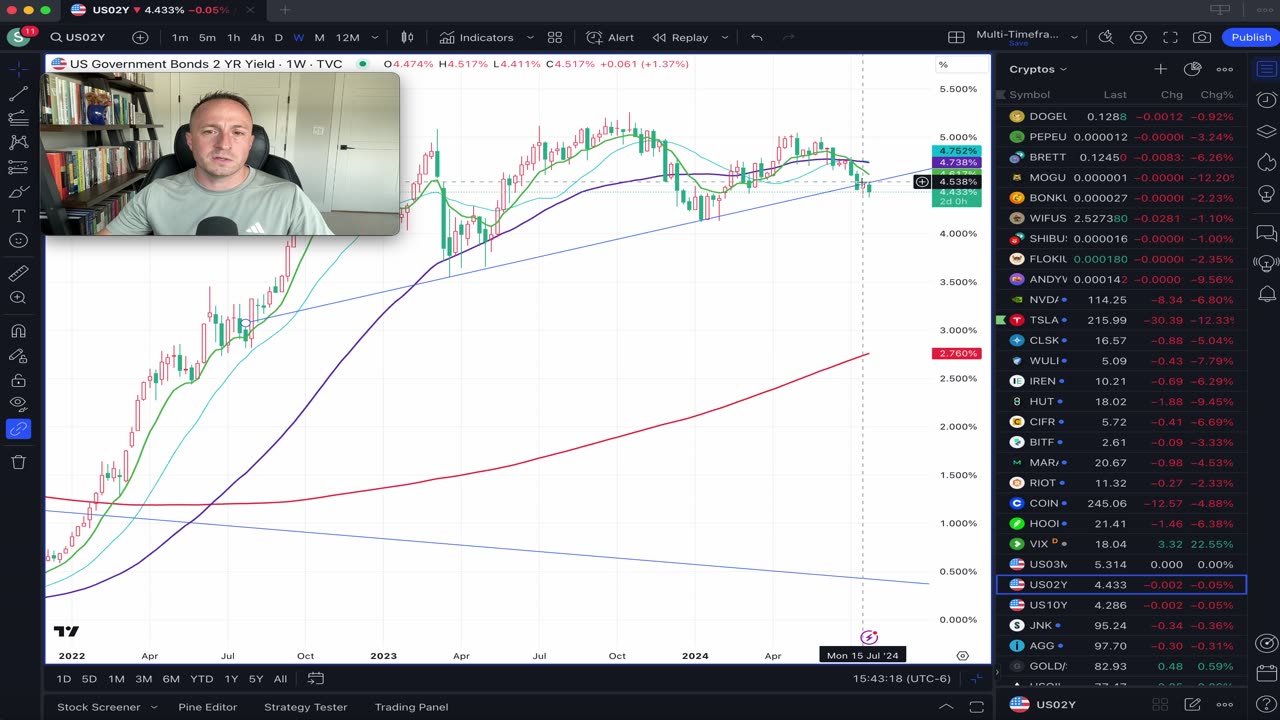Click the Publish button
This screenshot has height=720, width=1280.
pyautogui.click(x=1251, y=38)
